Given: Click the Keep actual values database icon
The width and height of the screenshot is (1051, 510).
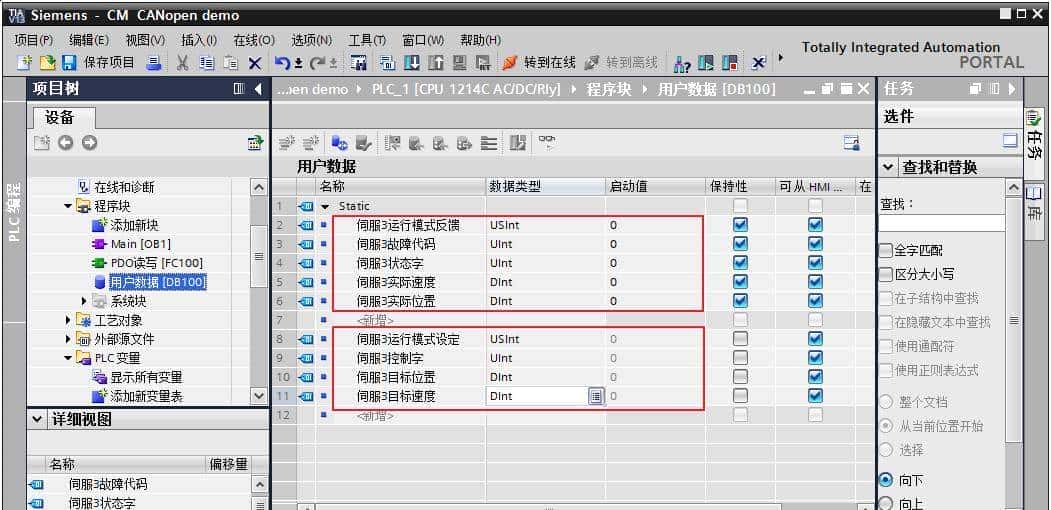Looking at the screenshot, I should point(339,142).
